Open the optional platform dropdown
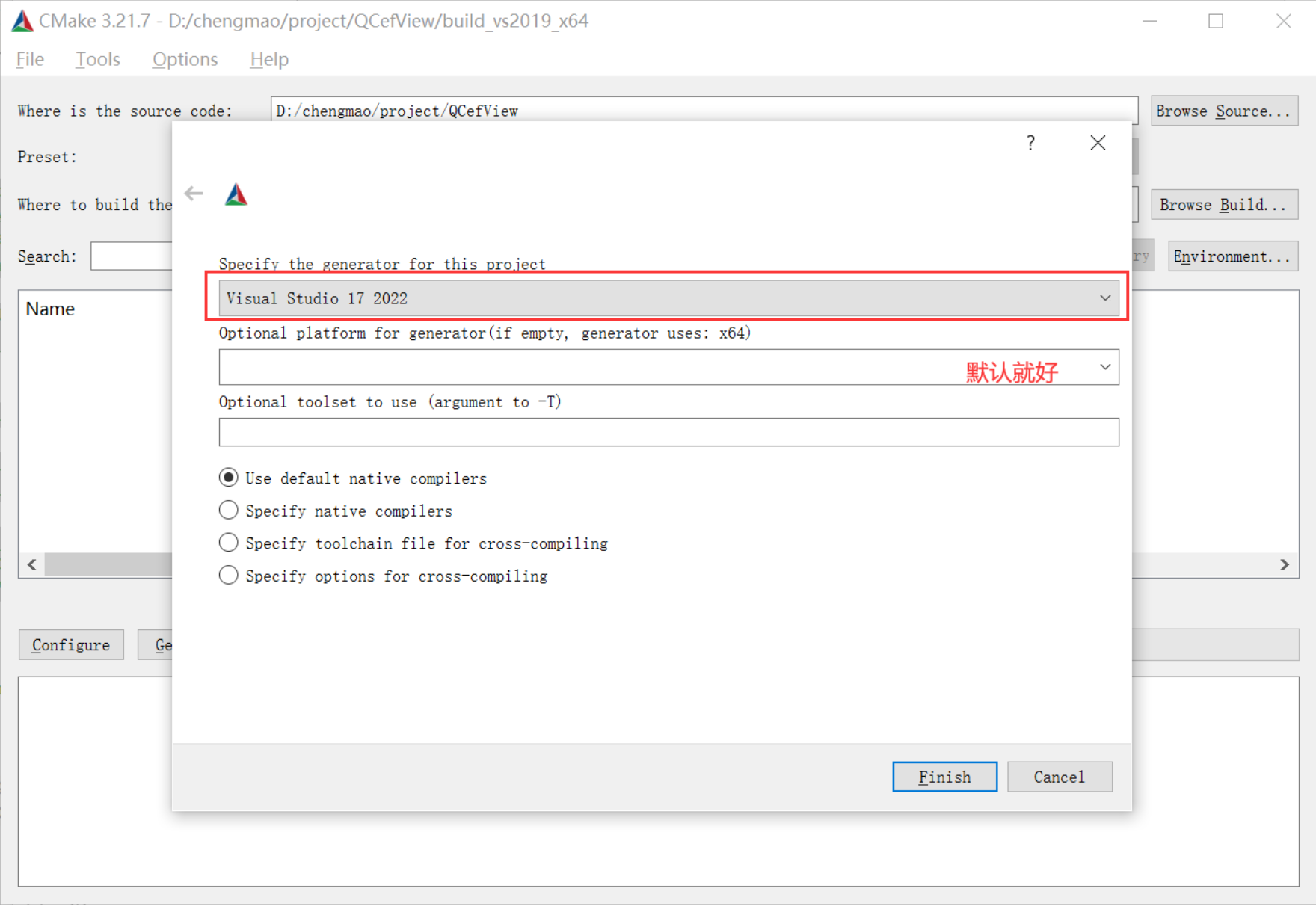The width and height of the screenshot is (1316, 906). [668, 367]
